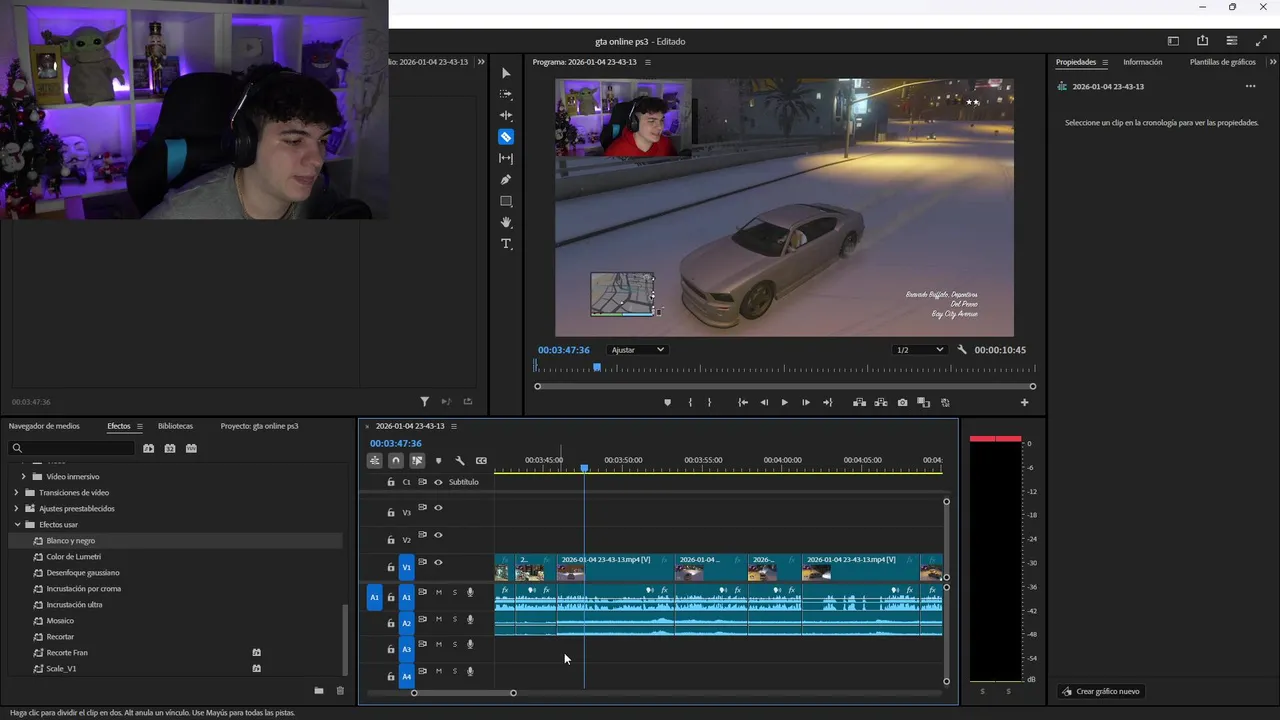
Task: Open the Program monitor panel menu
Action: click(x=648, y=62)
